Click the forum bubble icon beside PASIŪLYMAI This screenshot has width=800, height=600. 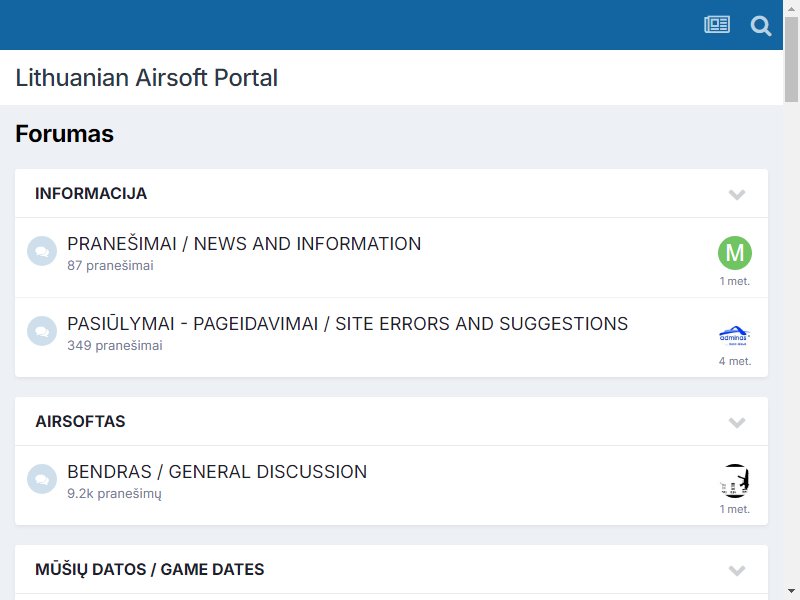pos(42,331)
